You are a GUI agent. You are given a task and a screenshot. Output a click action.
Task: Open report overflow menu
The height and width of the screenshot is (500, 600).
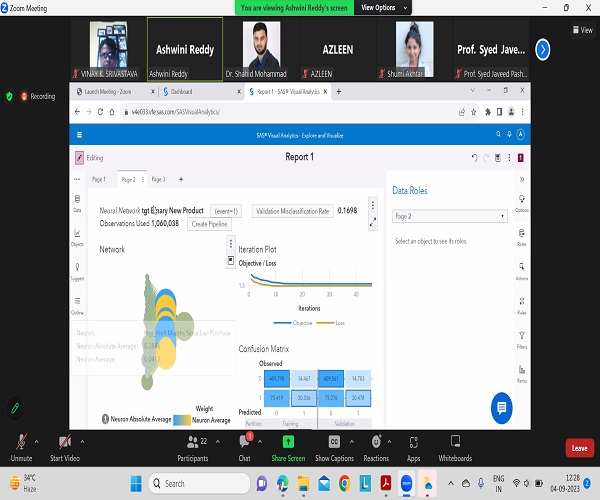(509, 158)
